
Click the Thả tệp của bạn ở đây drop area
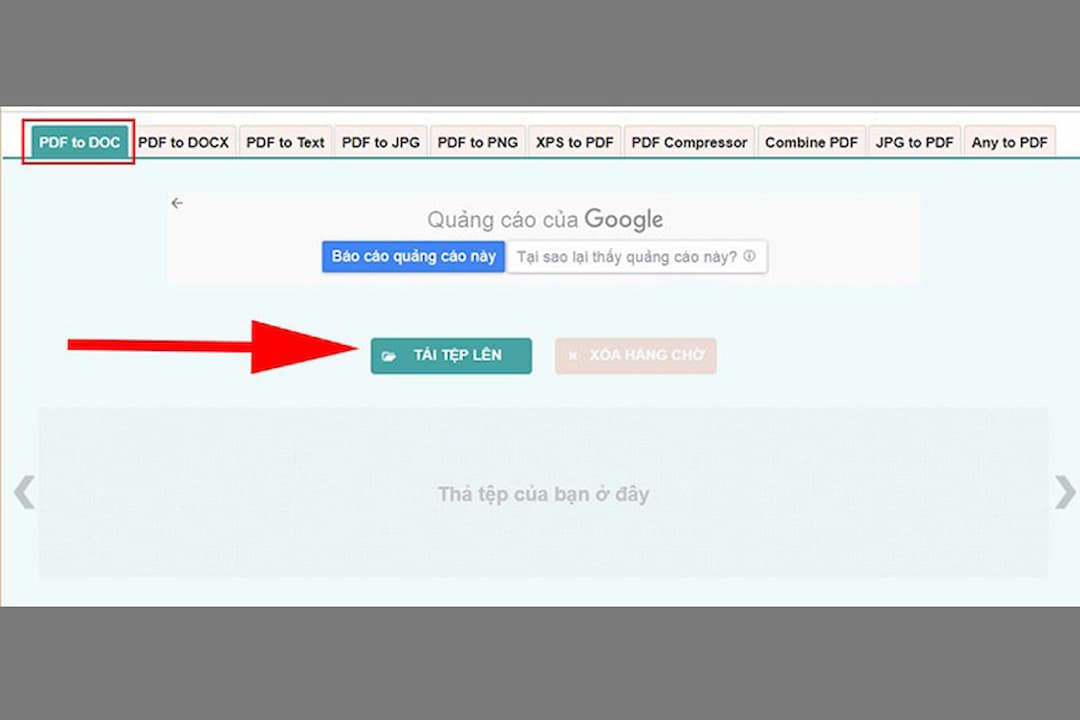point(543,492)
